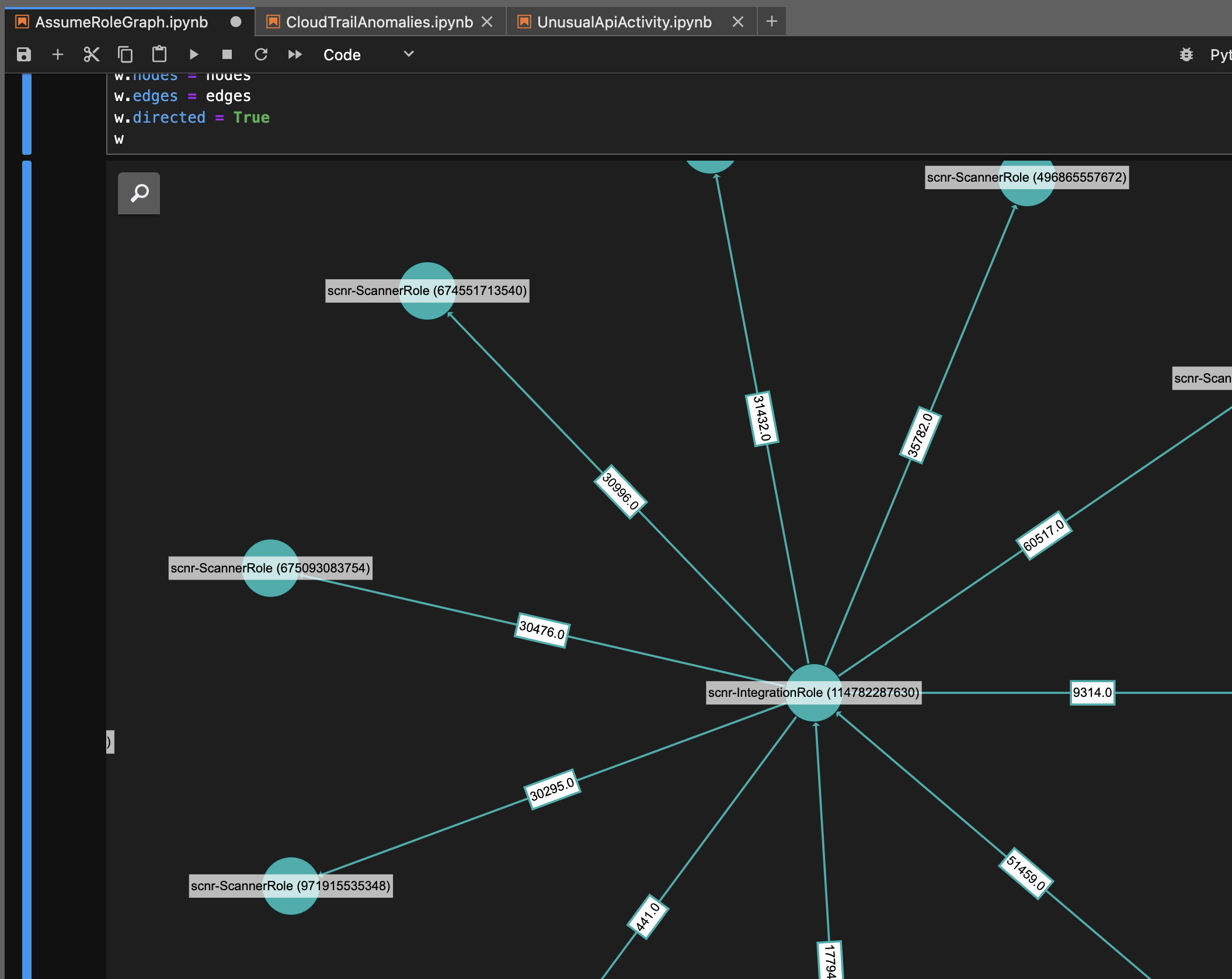
Task: Paste the cell from the clipboard
Action: (x=159, y=55)
